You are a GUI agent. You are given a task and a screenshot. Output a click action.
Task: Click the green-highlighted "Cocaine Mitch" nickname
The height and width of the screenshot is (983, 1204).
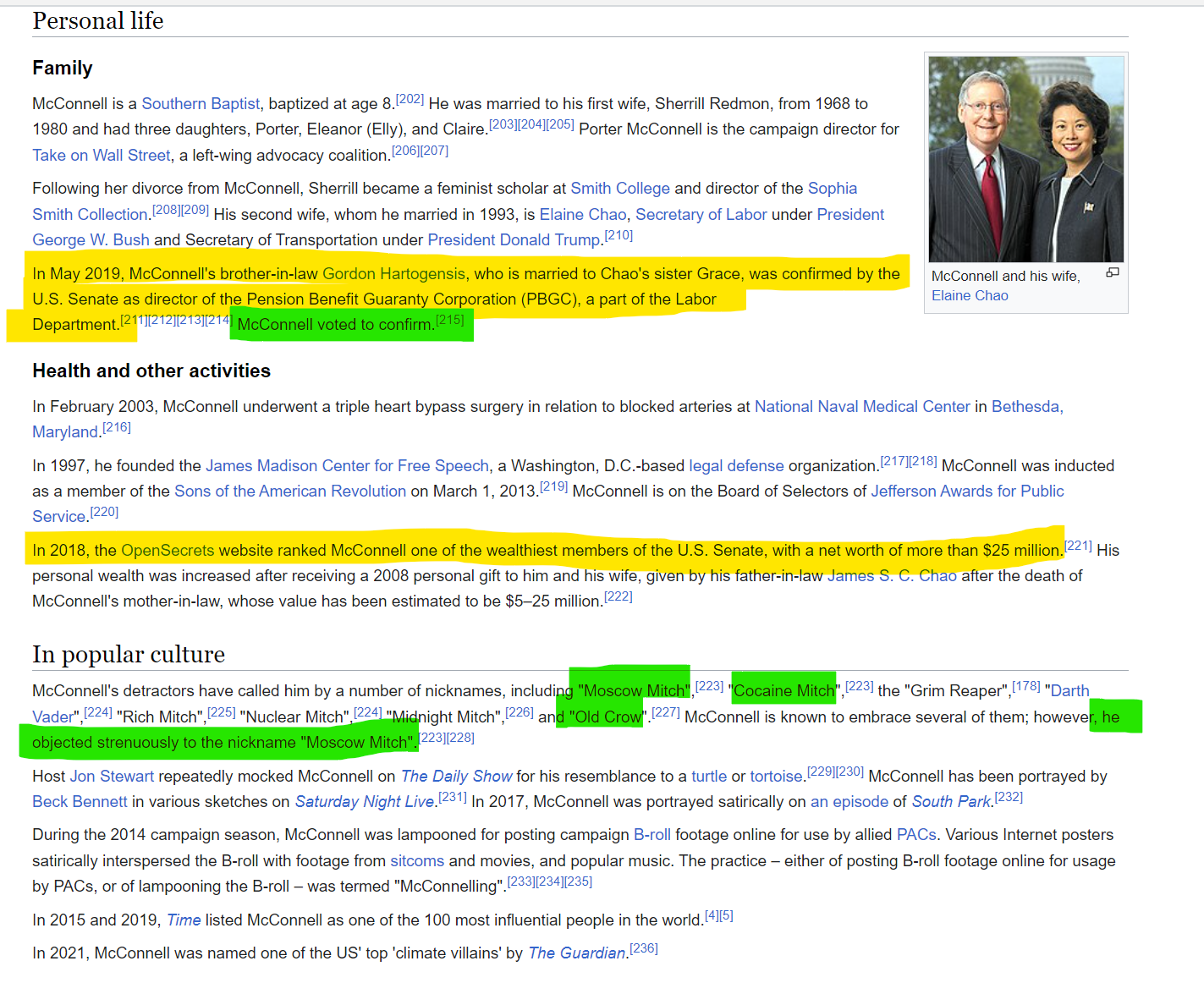pyautogui.click(x=784, y=690)
